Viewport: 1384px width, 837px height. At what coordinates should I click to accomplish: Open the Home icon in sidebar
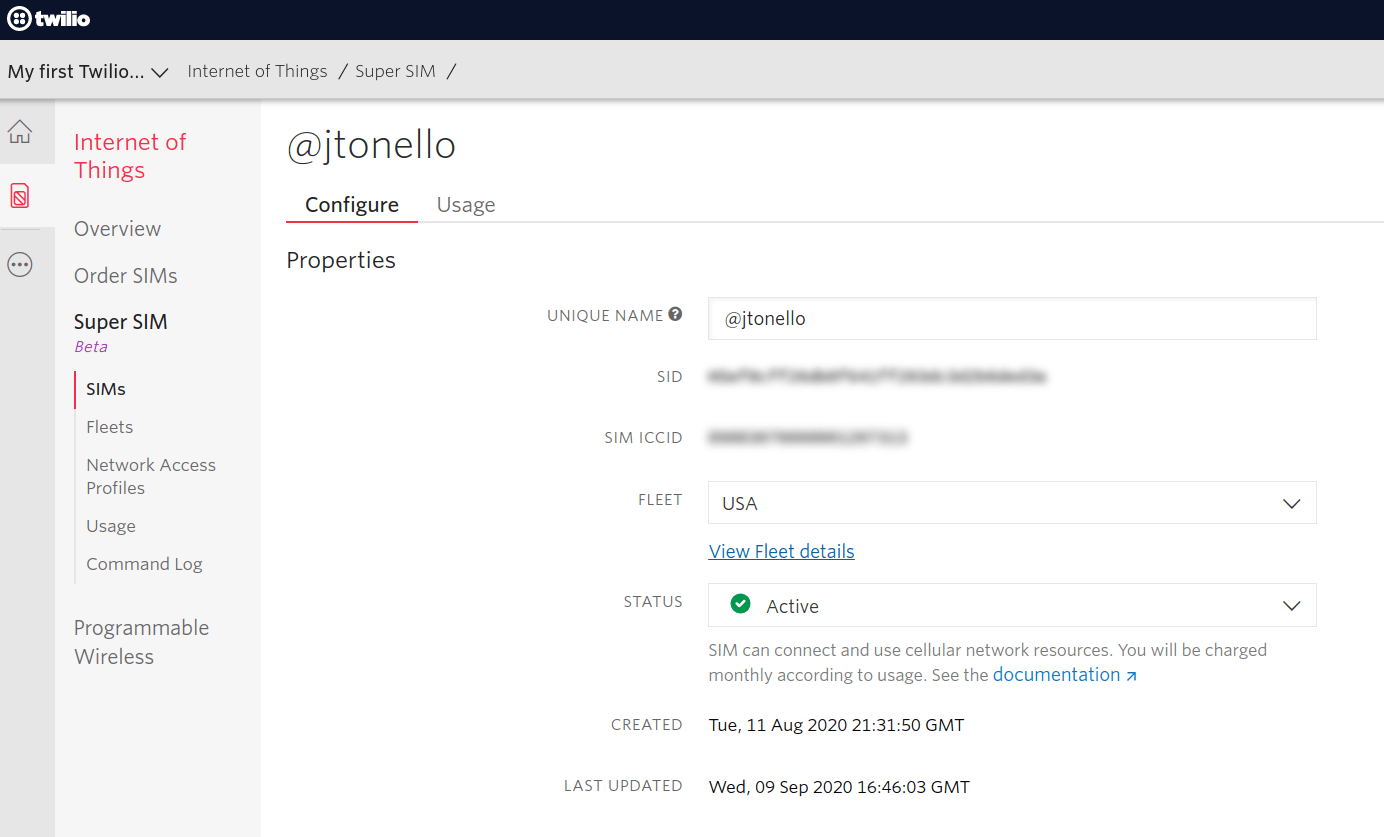[x=20, y=132]
